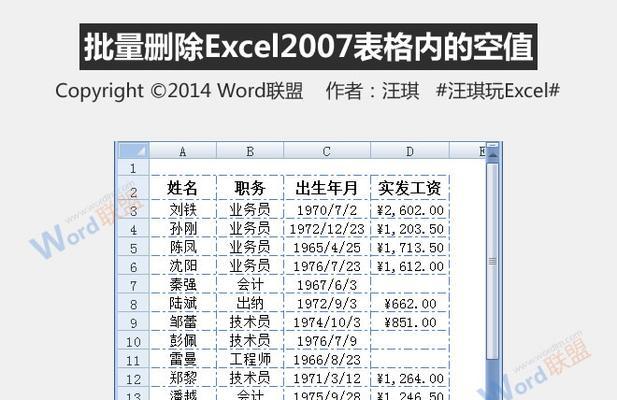Select row 4 header
This screenshot has width=617, height=400.
[133, 229]
